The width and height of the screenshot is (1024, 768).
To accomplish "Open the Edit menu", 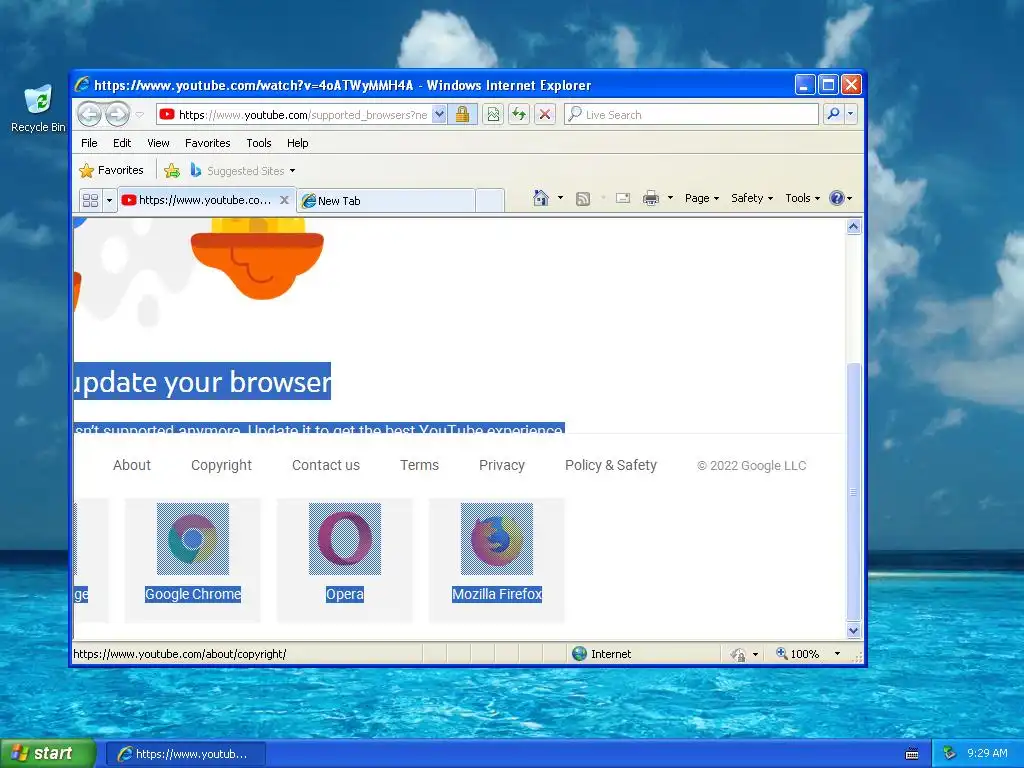I will point(121,143).
